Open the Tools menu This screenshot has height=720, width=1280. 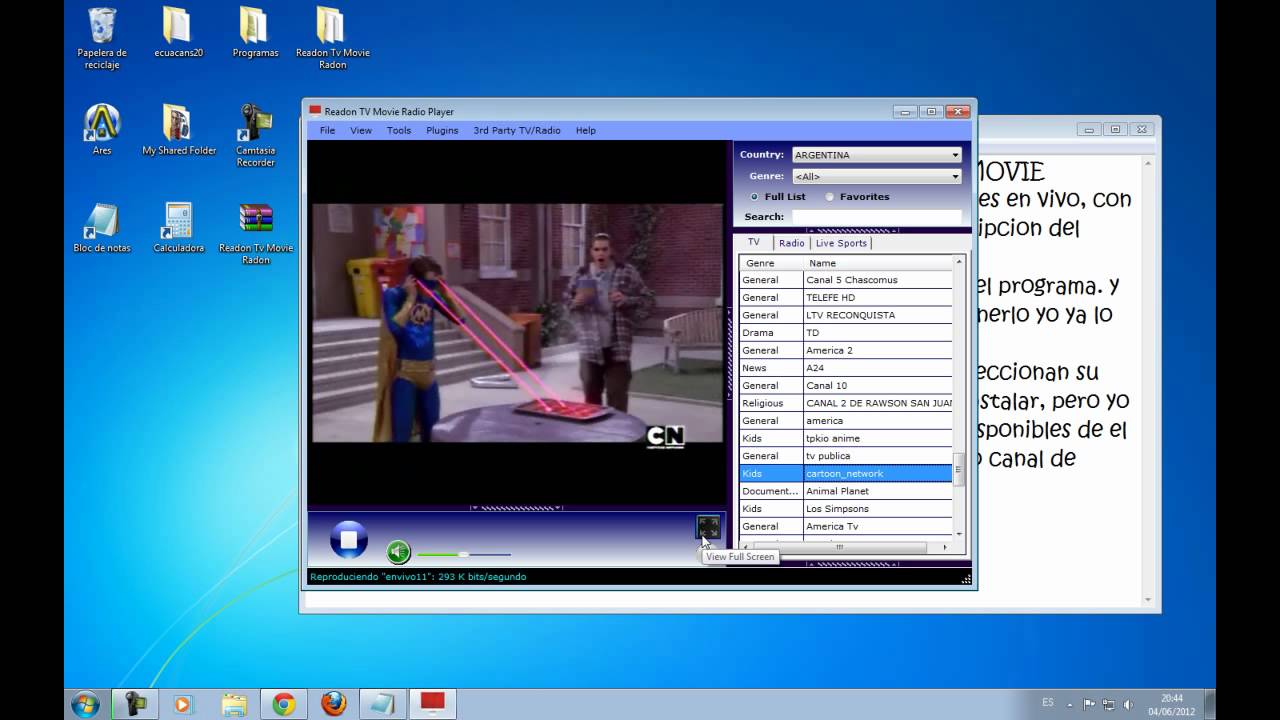pos(399,130)
